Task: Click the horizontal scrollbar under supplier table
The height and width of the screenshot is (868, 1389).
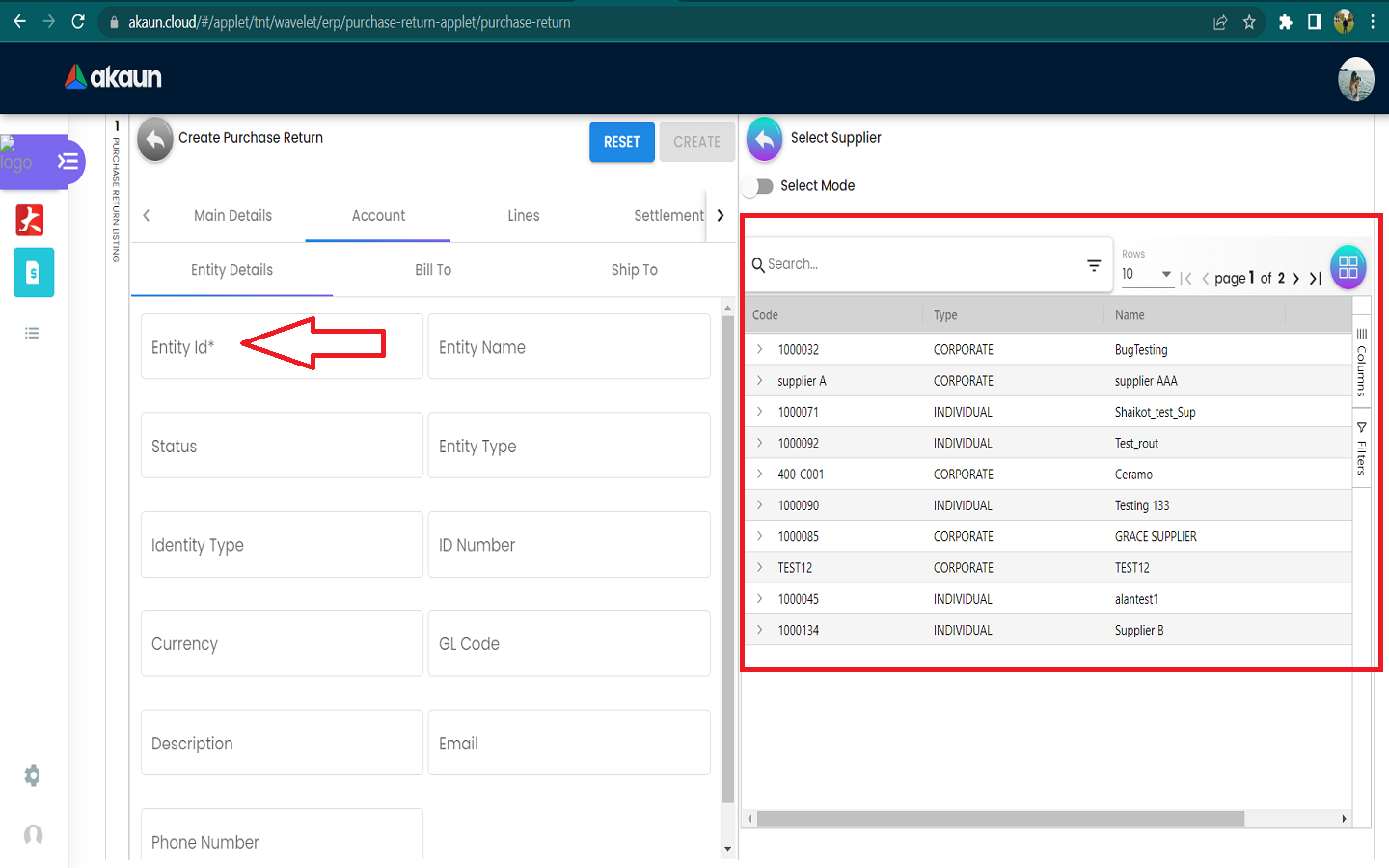Action: click(x=999, y=819)
